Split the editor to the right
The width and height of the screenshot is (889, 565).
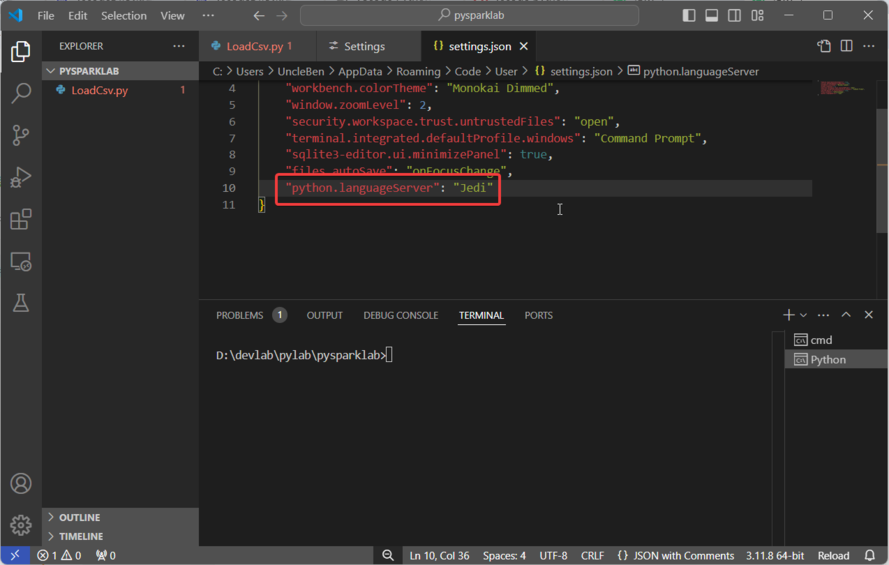846,46
